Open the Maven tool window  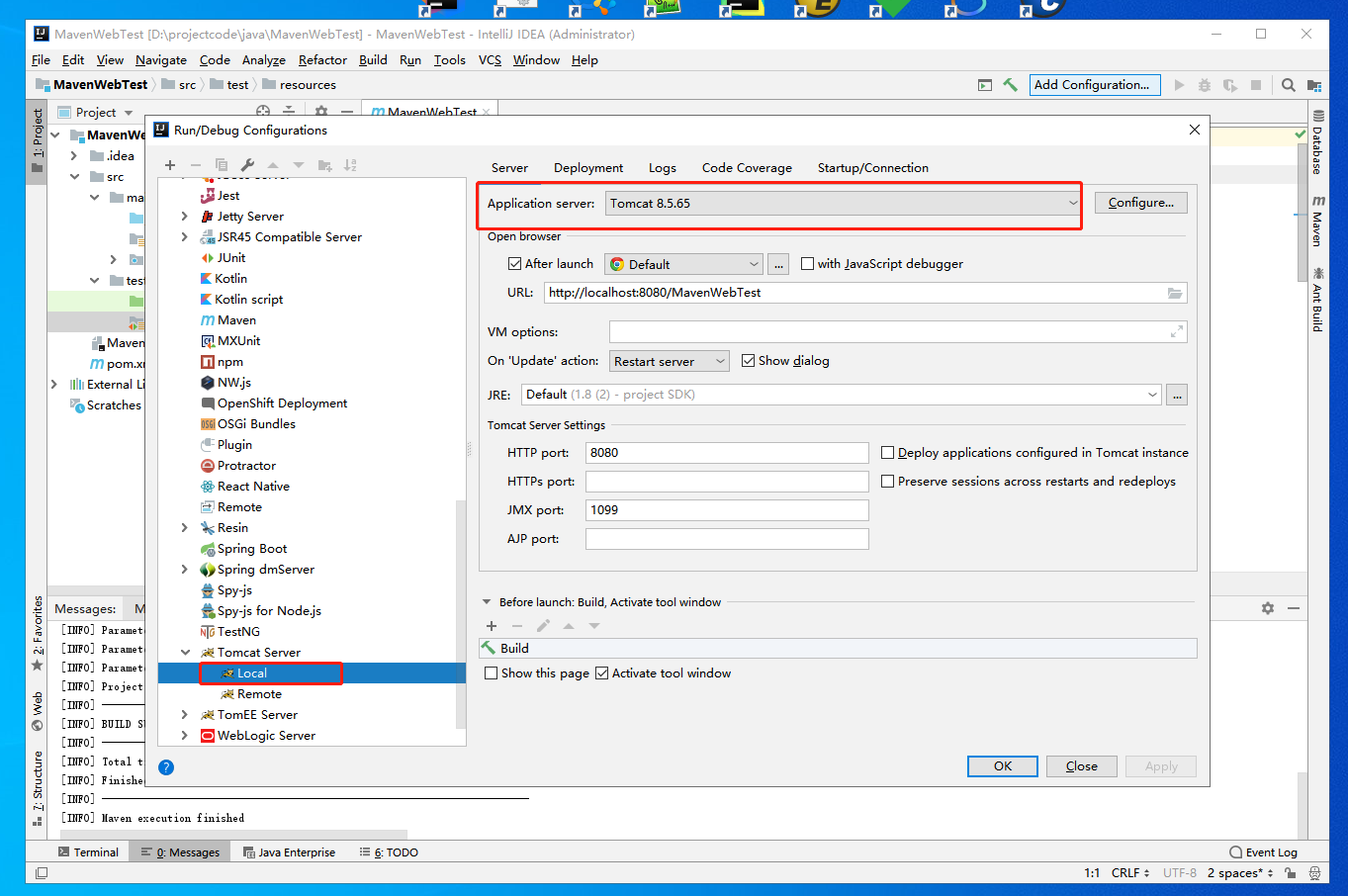click(1317, 220)
